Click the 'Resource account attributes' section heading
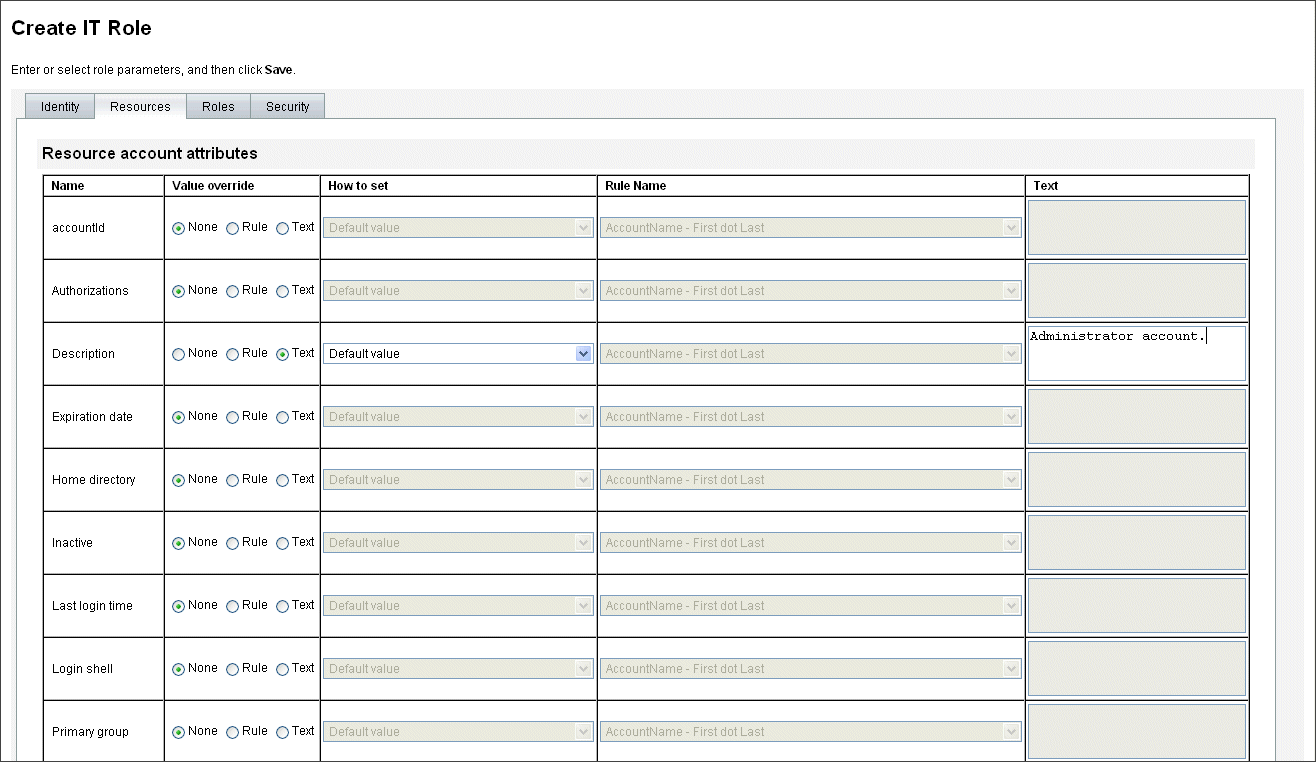The width and height of the screenshot is (1316, 762). click(150, 154)
